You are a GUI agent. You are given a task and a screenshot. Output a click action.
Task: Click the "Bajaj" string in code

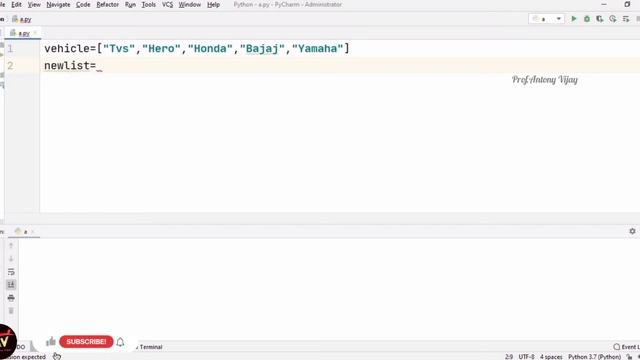pyautogui.click(x=262, y=49)
